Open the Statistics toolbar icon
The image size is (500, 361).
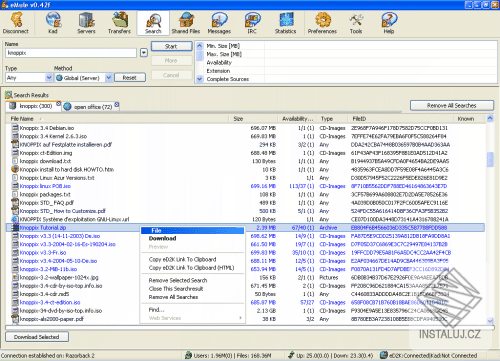[x=286, y=23]
